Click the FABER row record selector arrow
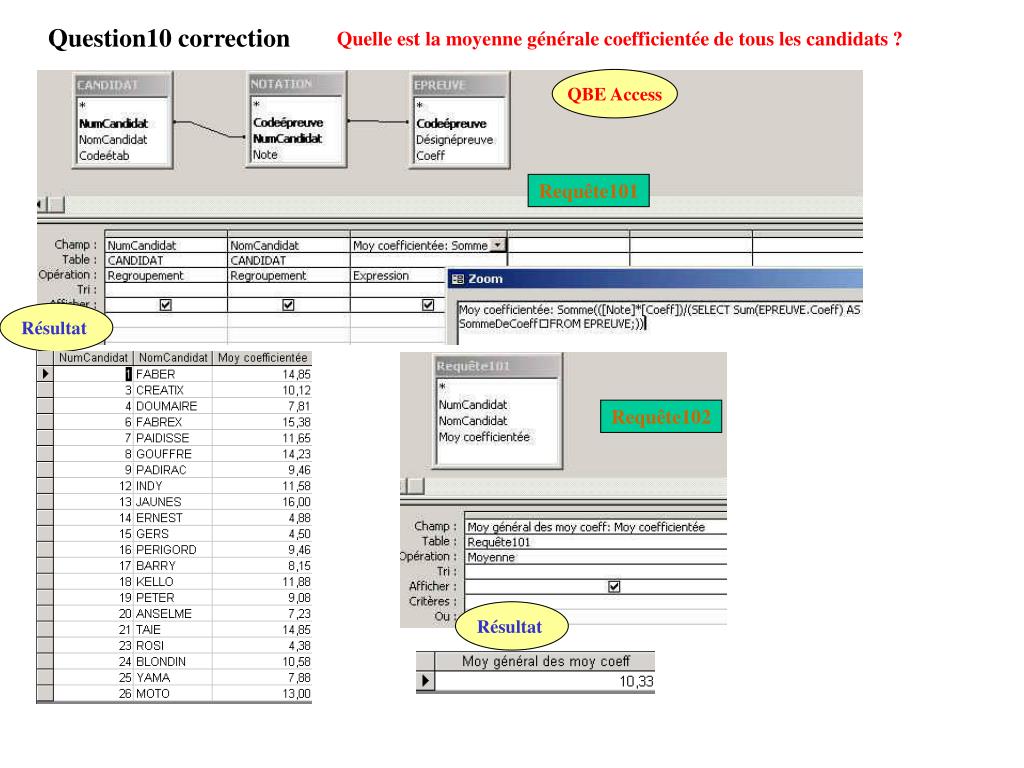1024x768 pixels. tap(45, 374)
